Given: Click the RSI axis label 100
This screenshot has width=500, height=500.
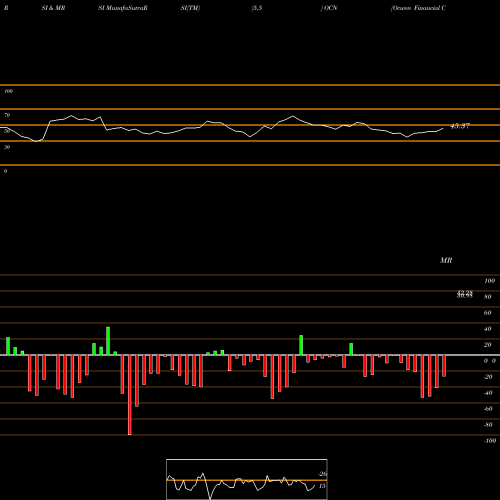Looking at the screenshot, I should pyautogui.click(x=9, y=91).
